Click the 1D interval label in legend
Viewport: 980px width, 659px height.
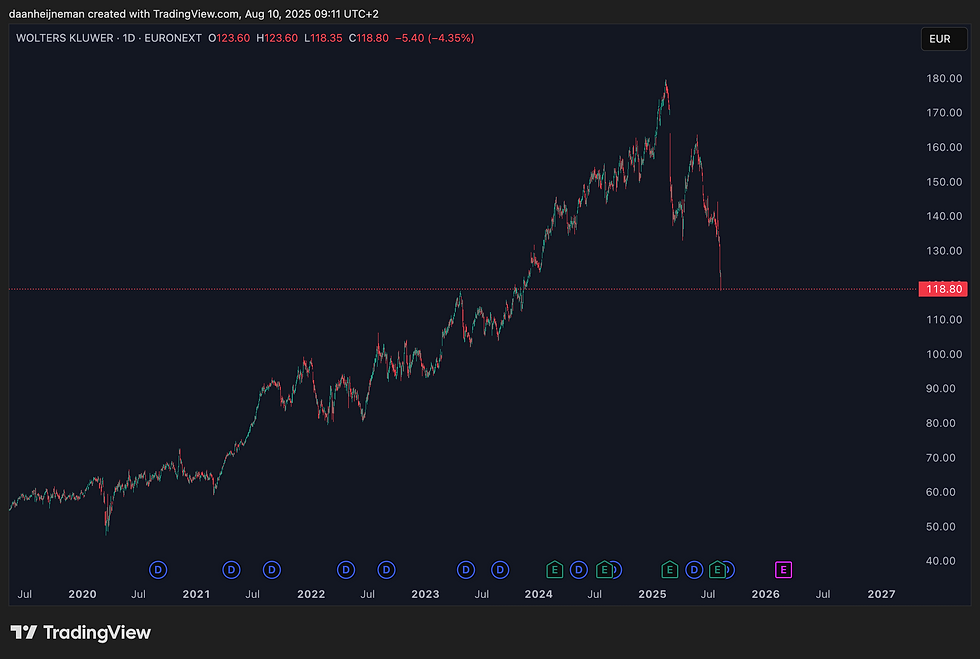point(129,38)
